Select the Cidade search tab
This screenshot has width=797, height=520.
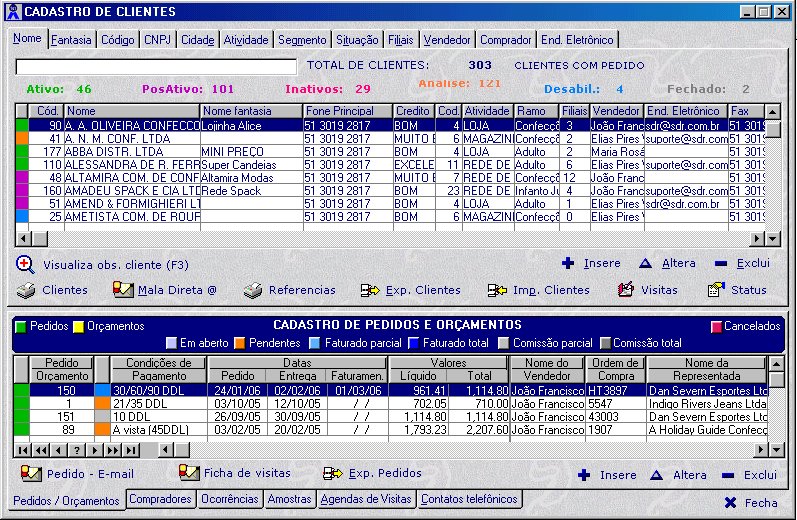[198, 40]
